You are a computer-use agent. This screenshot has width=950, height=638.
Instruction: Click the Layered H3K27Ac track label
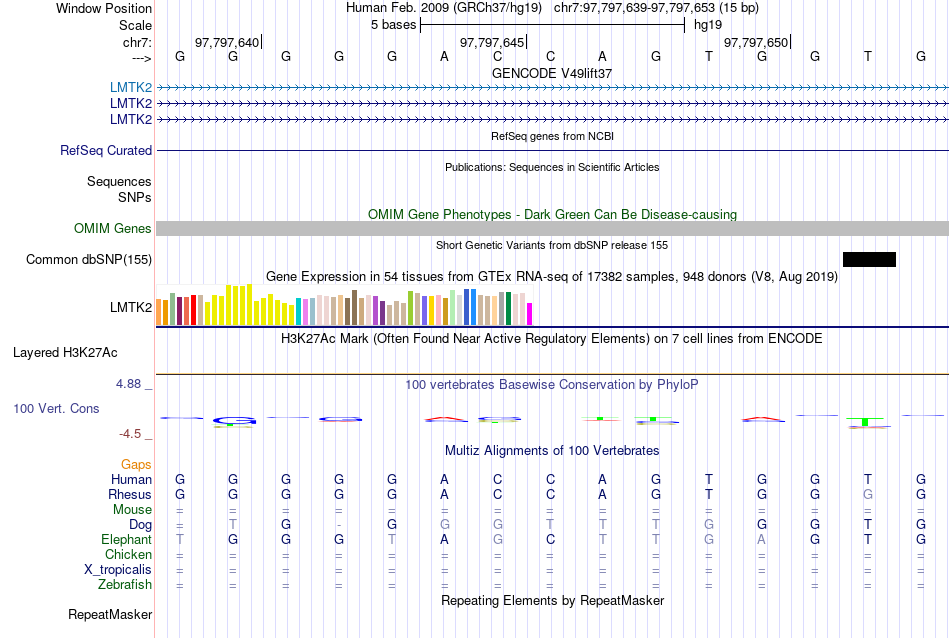pyautogui.click(x=65, y=353)
